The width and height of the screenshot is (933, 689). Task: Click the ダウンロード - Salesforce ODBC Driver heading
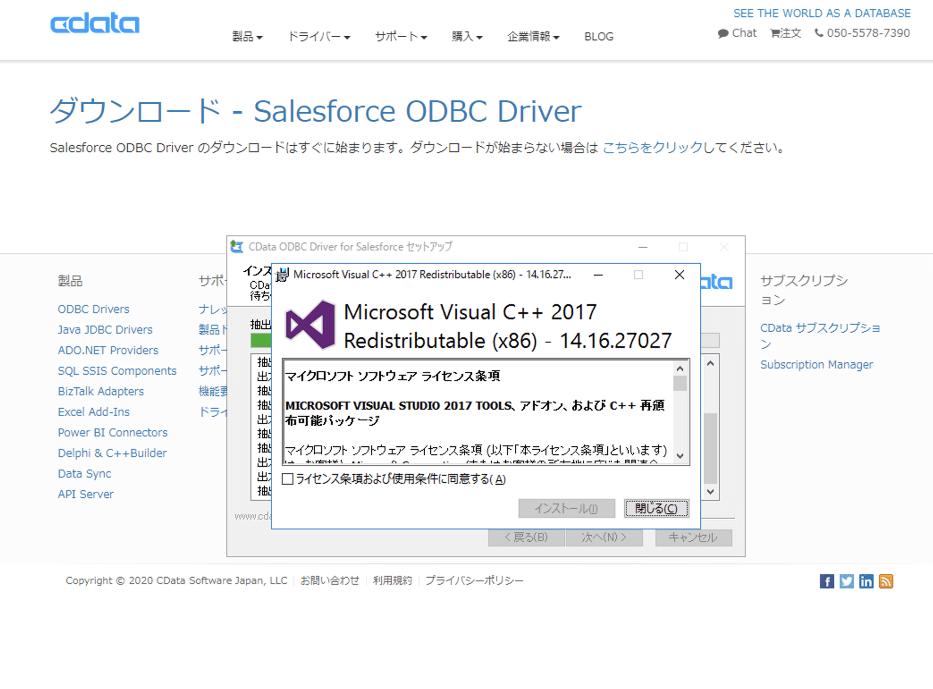click(x=315, y=111)
